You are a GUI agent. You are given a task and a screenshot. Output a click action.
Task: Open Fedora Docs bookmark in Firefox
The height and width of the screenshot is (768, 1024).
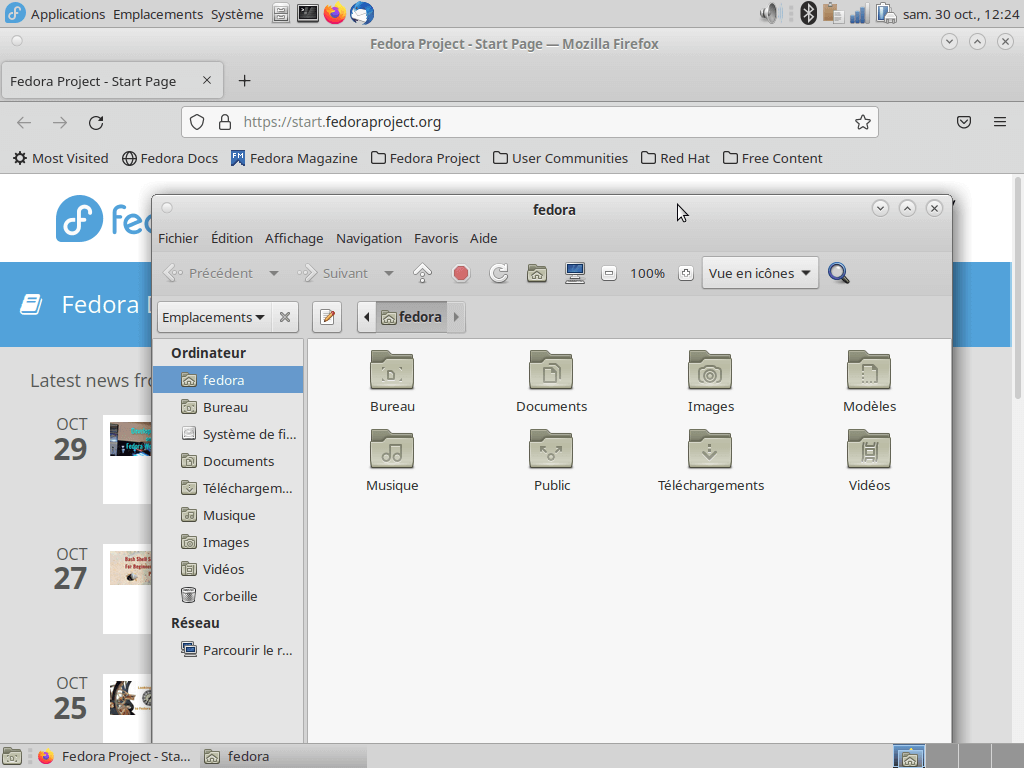coord(170,159)
